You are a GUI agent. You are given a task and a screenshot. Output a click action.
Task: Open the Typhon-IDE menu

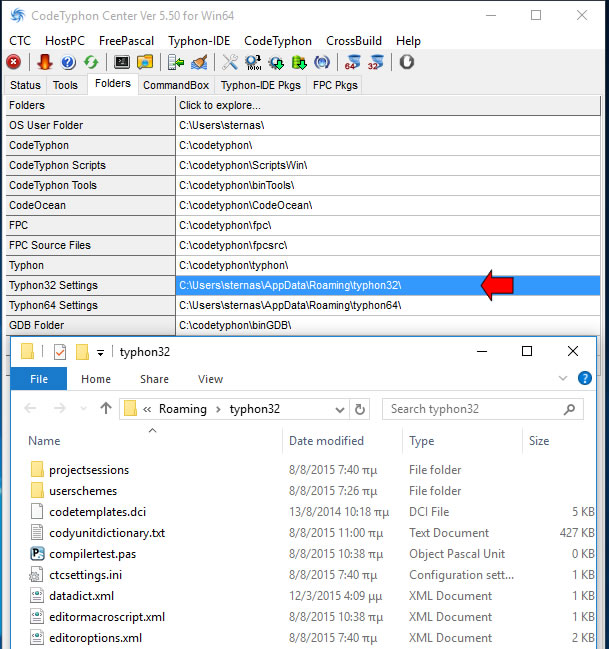pos(199,41)
